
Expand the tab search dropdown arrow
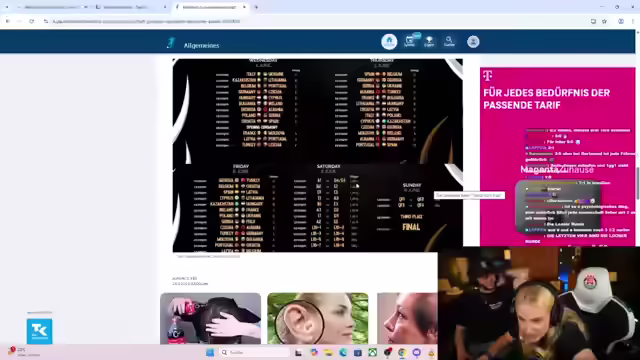[x=7, y=7]
